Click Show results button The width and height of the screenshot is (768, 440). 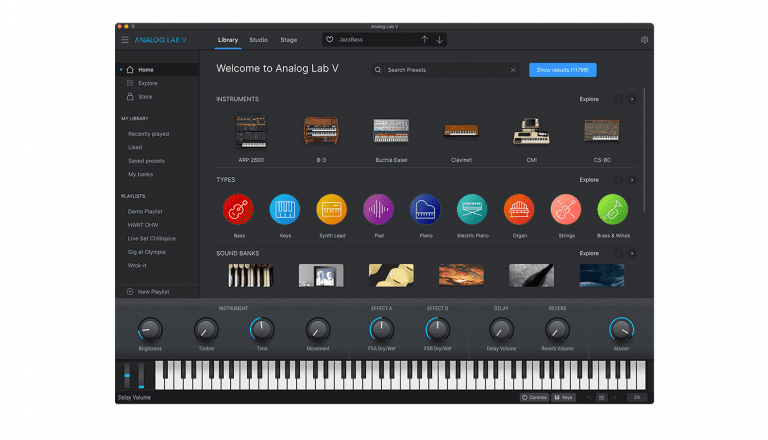[562, 70]
